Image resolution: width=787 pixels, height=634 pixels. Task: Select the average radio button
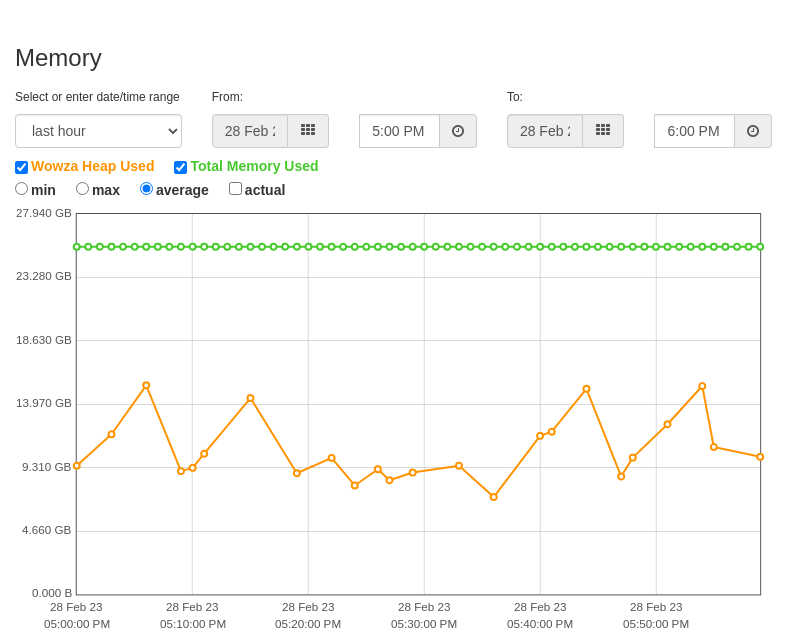click(146, 189)
